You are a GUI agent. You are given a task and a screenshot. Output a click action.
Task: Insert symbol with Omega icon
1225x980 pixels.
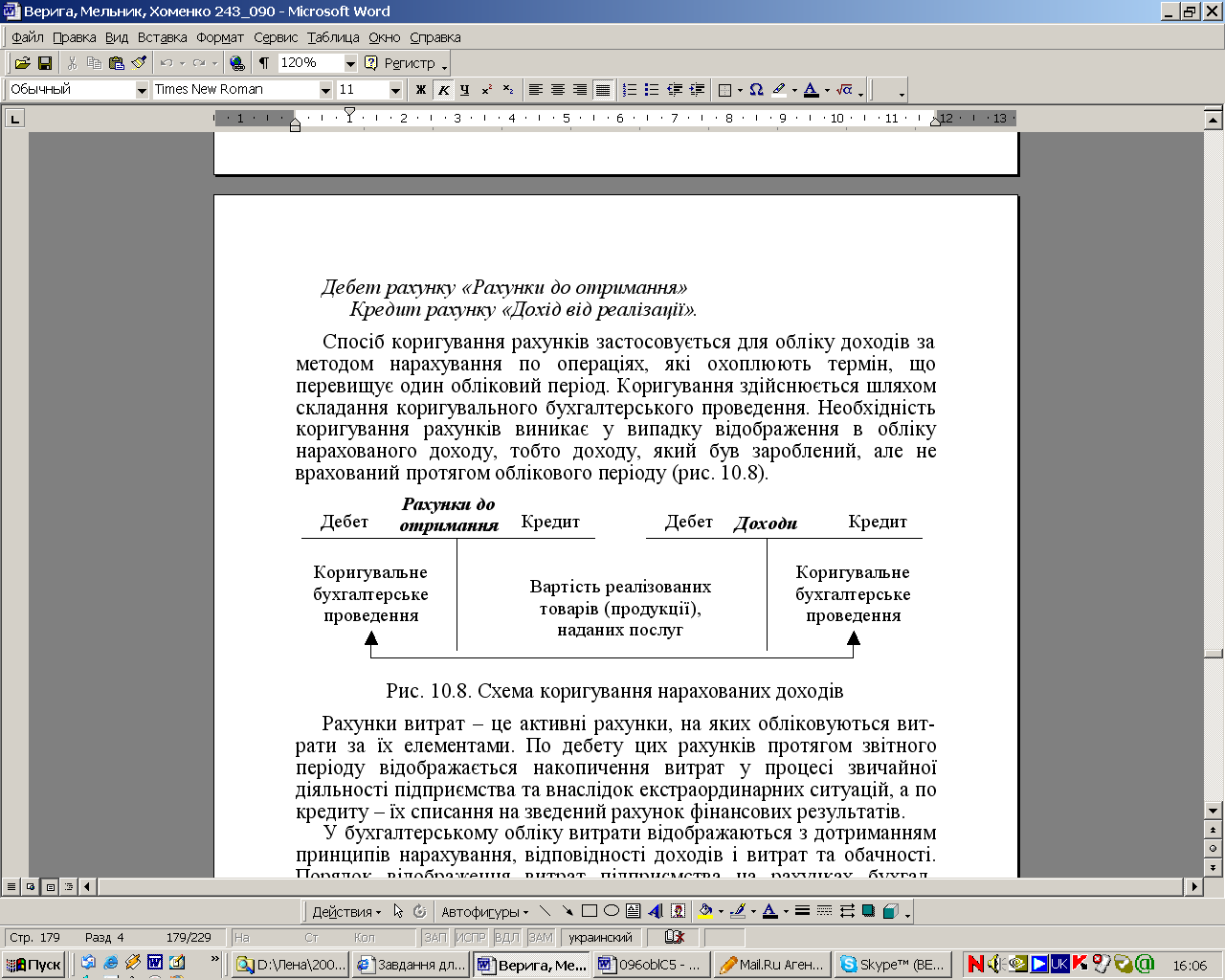pyautogui.click(x=756, y=90)
